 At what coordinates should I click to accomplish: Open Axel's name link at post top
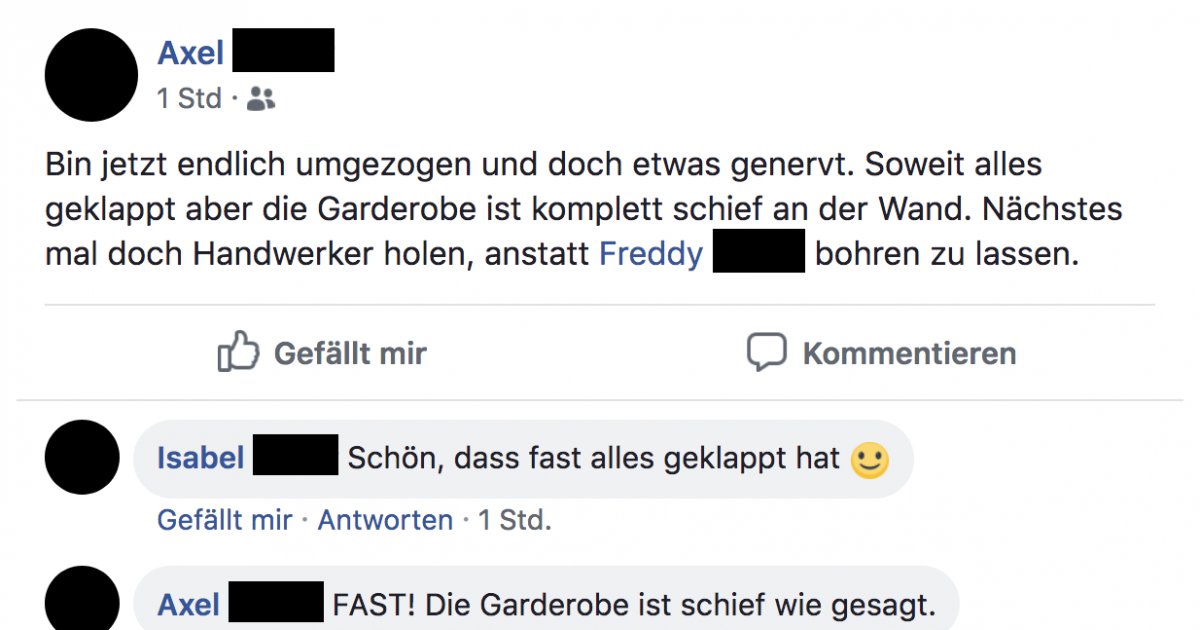(x=190, y=52)
